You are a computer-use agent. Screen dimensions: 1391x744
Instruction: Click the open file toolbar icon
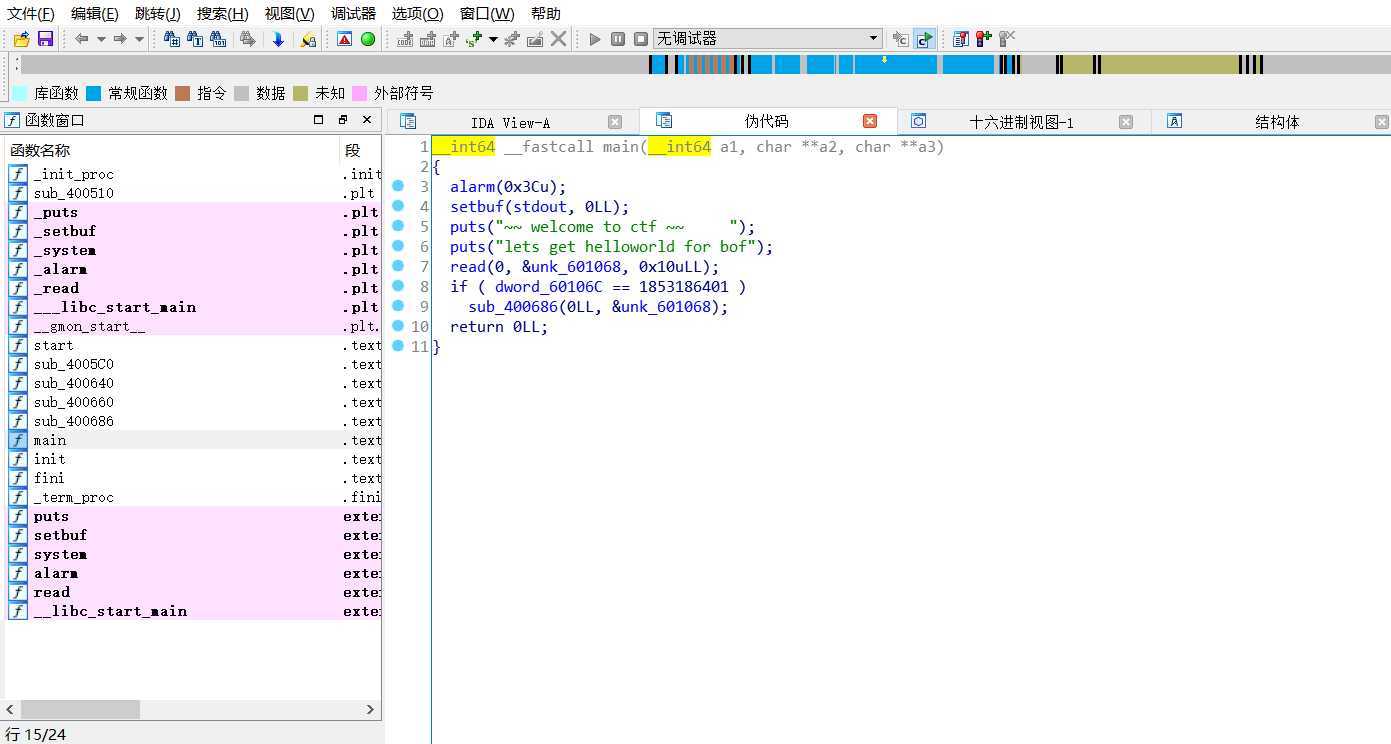(21, 39)
